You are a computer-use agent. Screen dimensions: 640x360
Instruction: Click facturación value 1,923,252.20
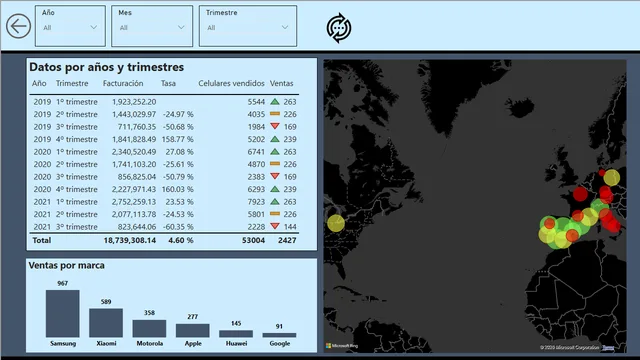tap(134, 102)
